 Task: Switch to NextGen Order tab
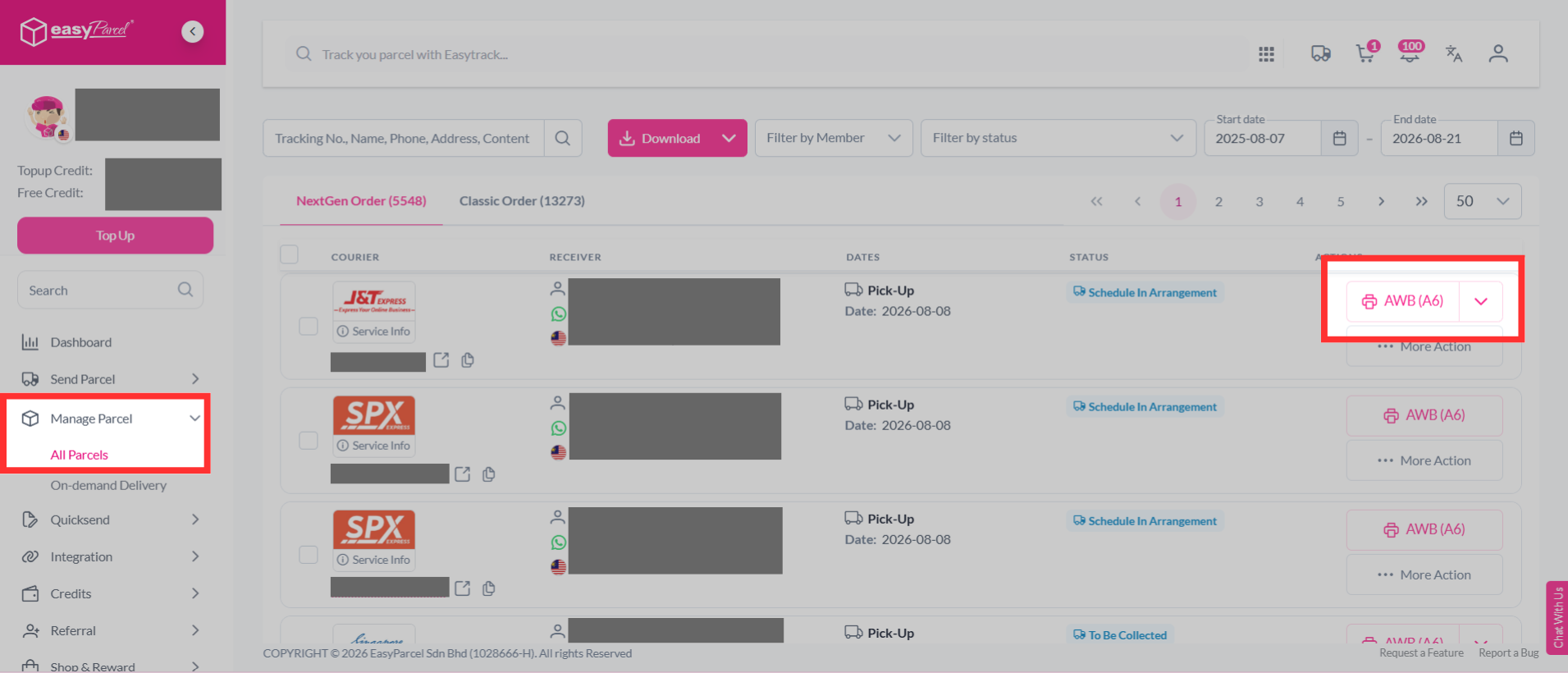[361, 201]
